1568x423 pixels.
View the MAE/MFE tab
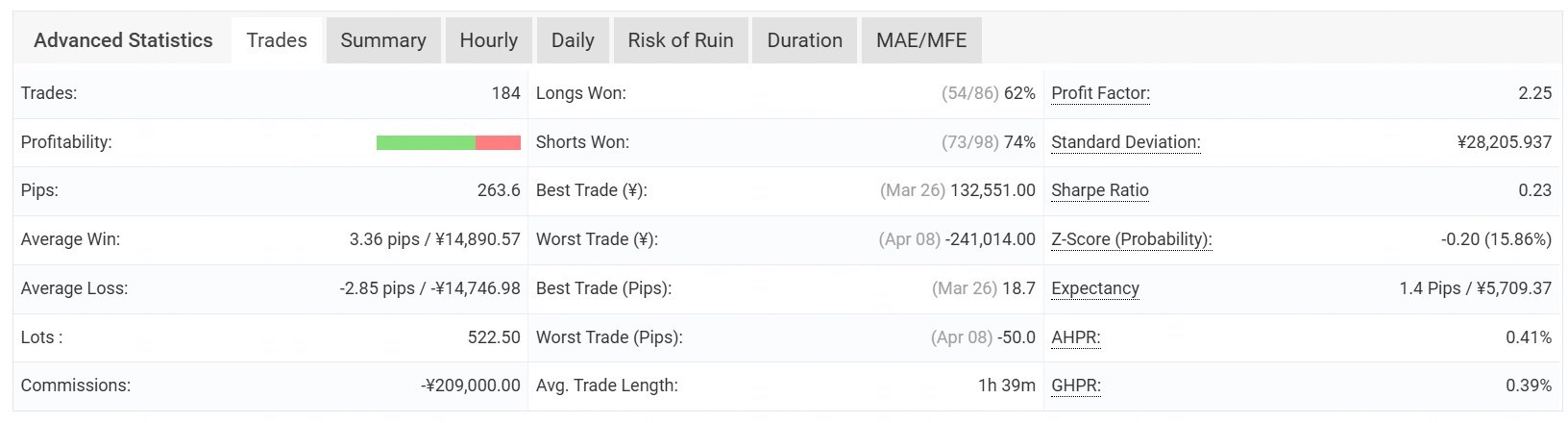pos(921,40)
